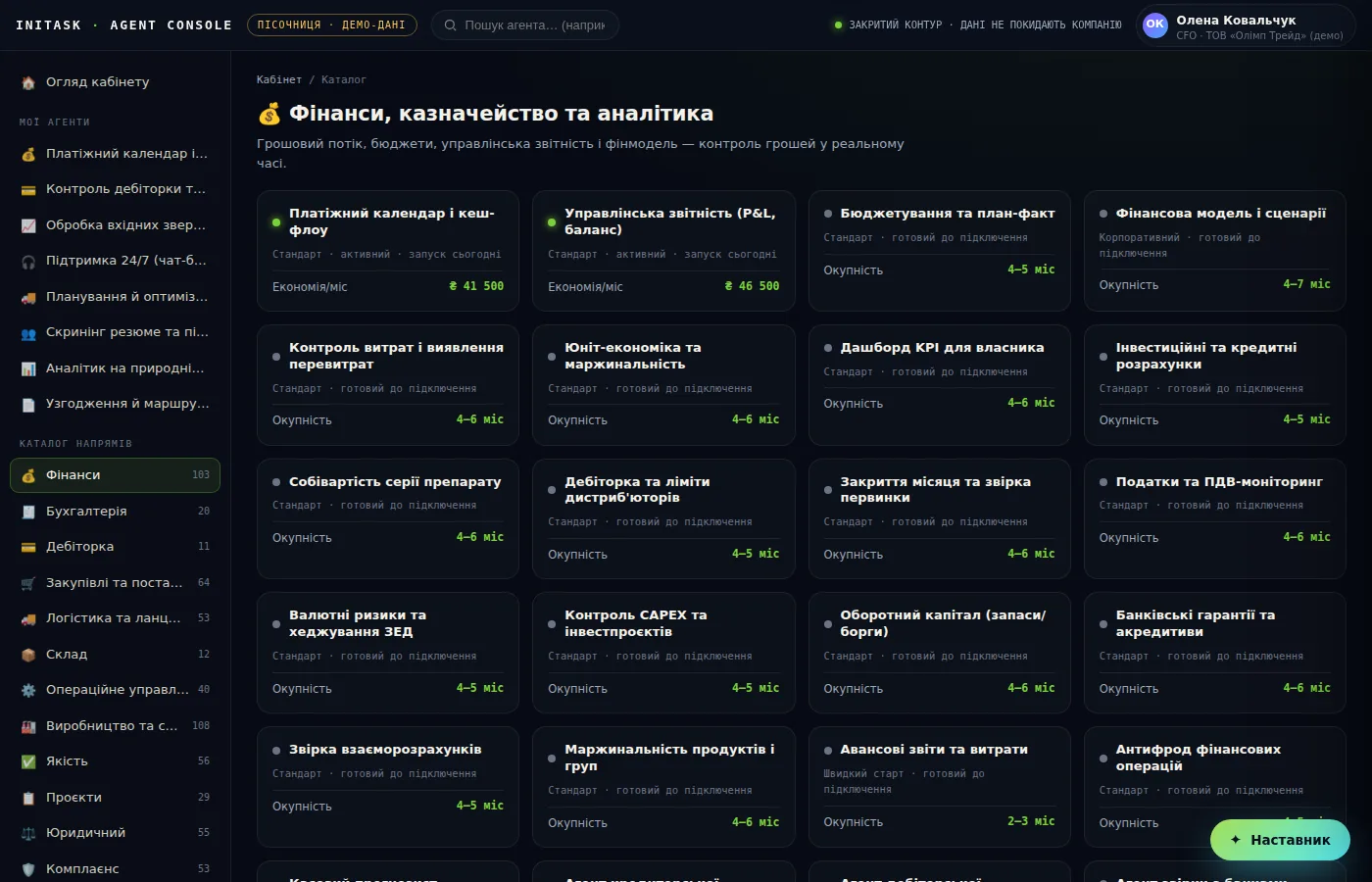Click the green check icon for Якість
Image resolution: width=1372 pixels, height=882 pixels.
coord(28,761)
